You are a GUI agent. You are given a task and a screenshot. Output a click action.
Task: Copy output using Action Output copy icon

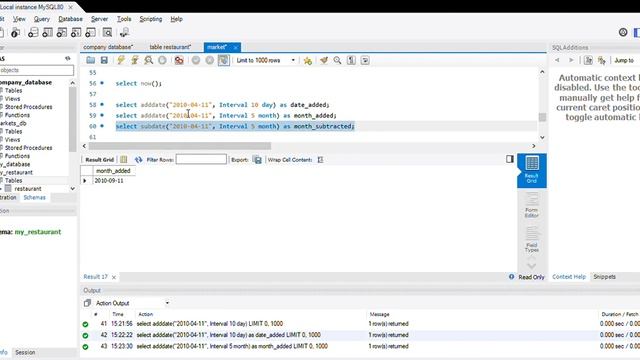coord(87,303)
